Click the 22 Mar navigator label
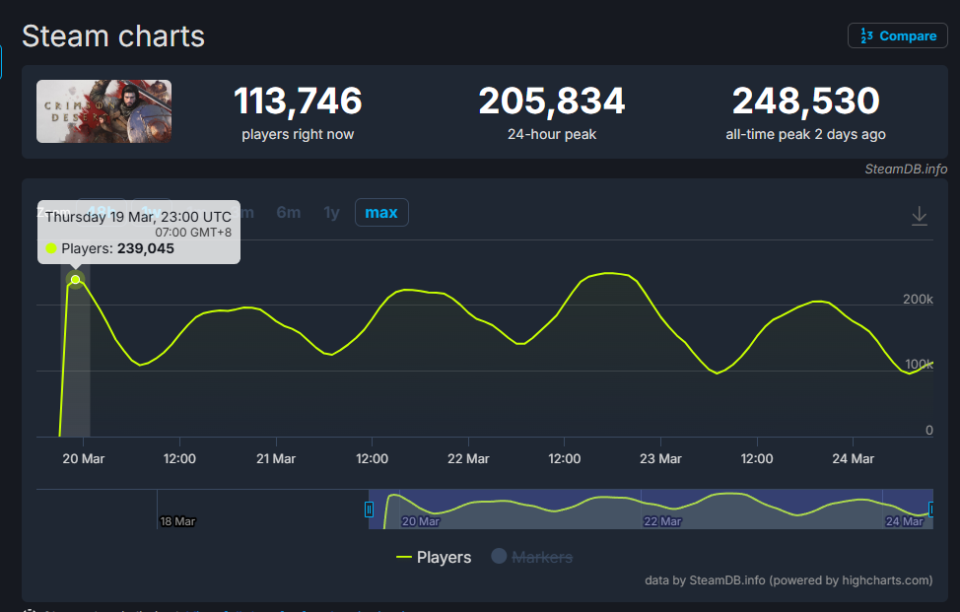The image size is (960, 612). (x=662, y=521)
